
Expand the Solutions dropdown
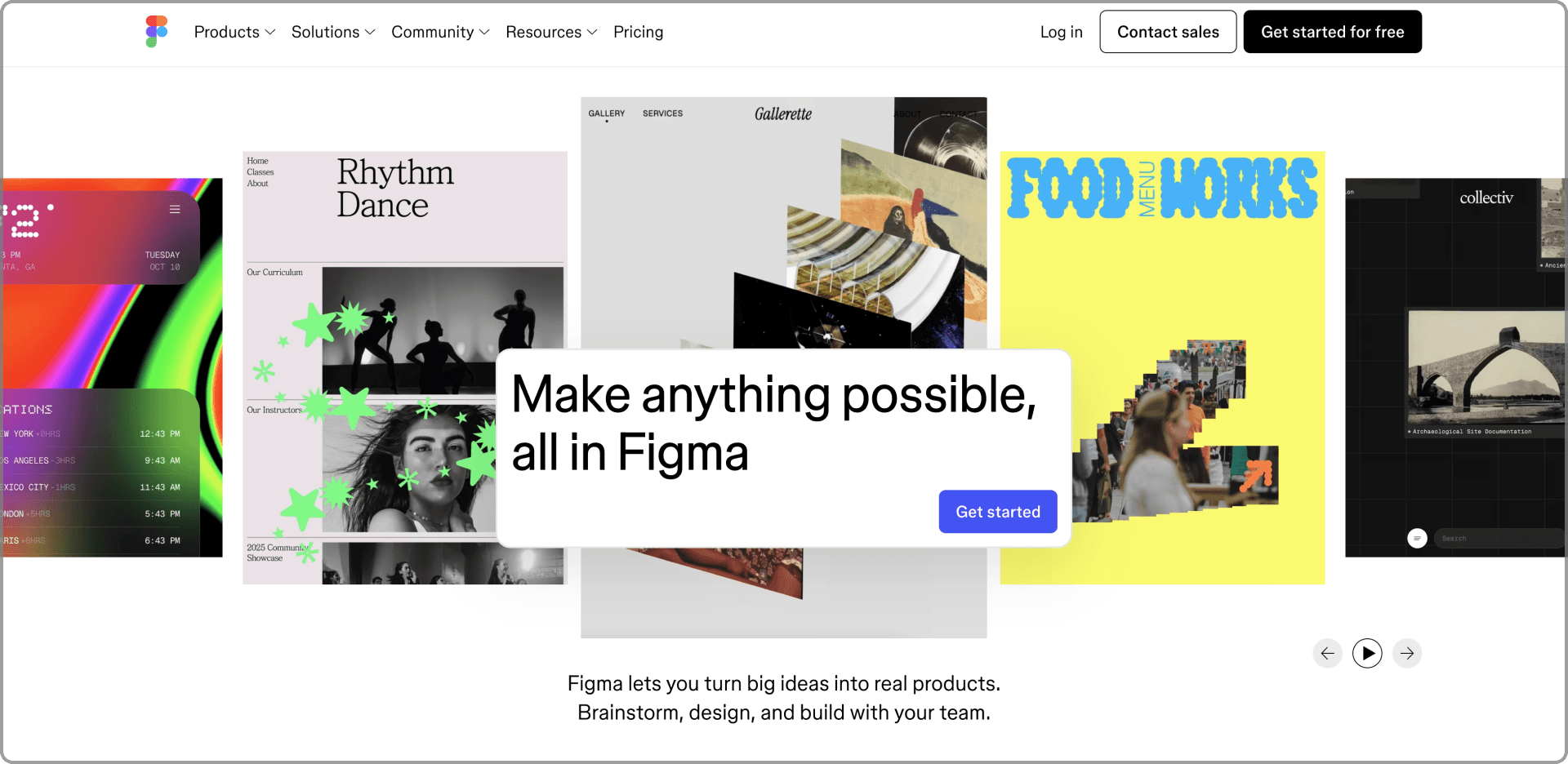click(x=333, y=32)
